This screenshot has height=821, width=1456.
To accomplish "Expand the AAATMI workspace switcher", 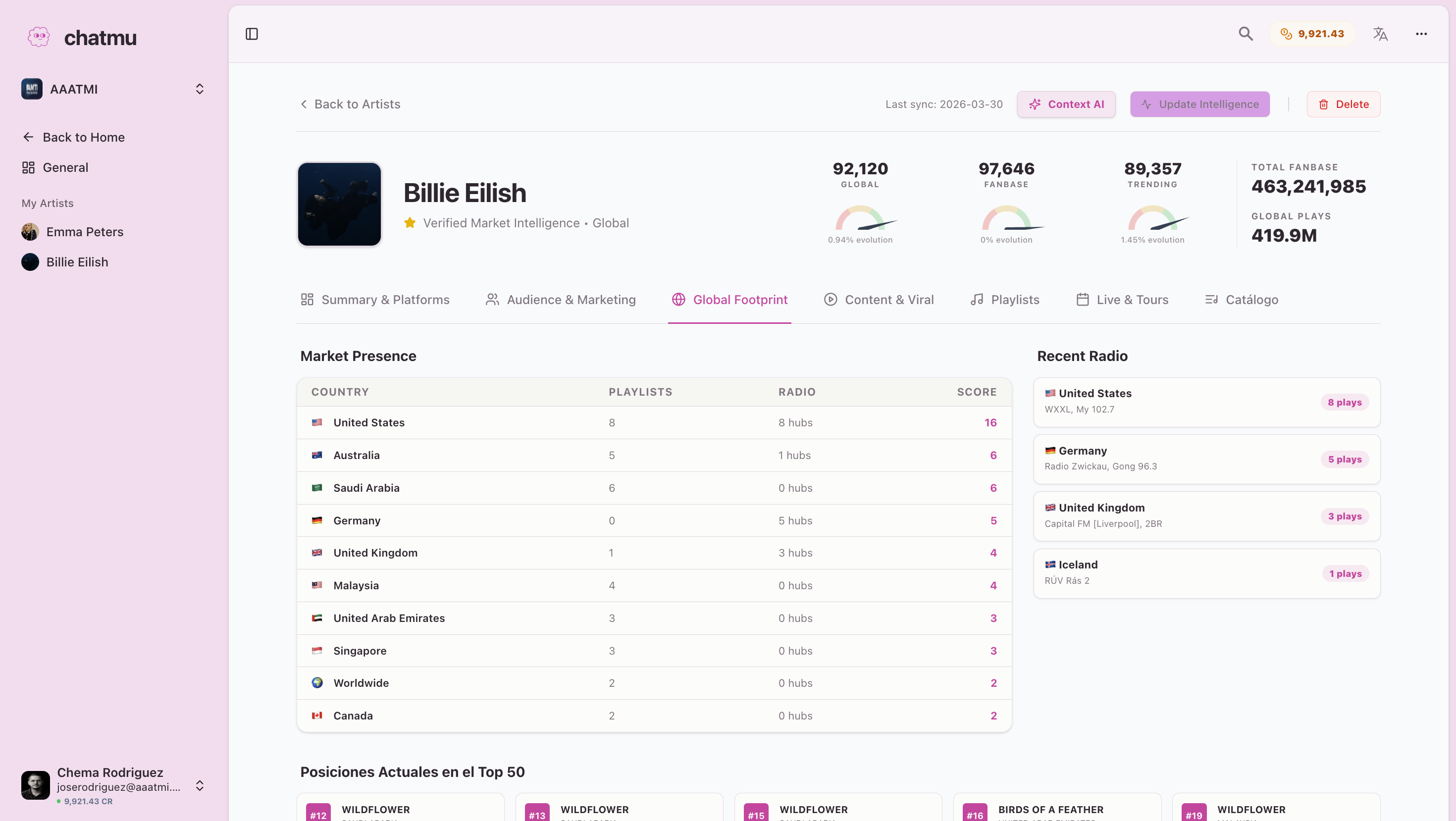I will point(200,89).
